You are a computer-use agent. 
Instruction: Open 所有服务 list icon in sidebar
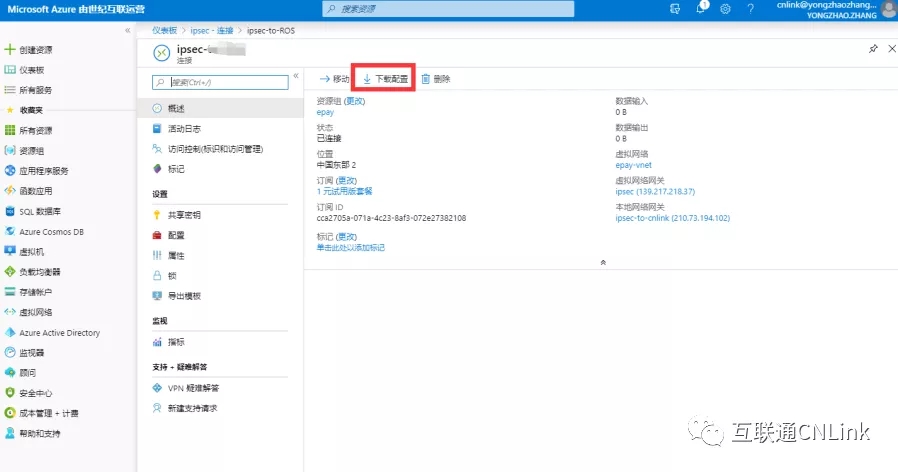tap(10, 90)
